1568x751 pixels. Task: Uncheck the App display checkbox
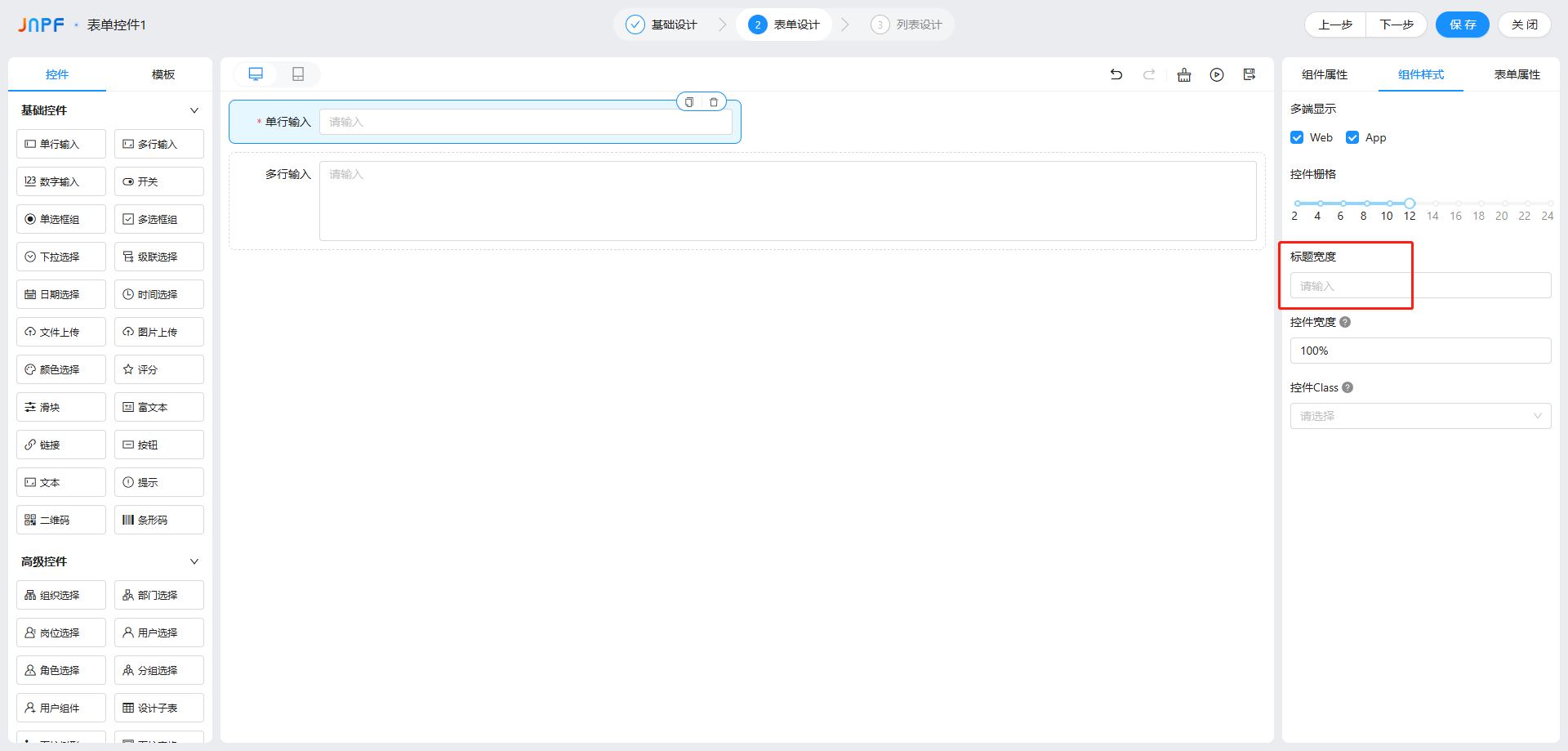(x=1352, y=137)
